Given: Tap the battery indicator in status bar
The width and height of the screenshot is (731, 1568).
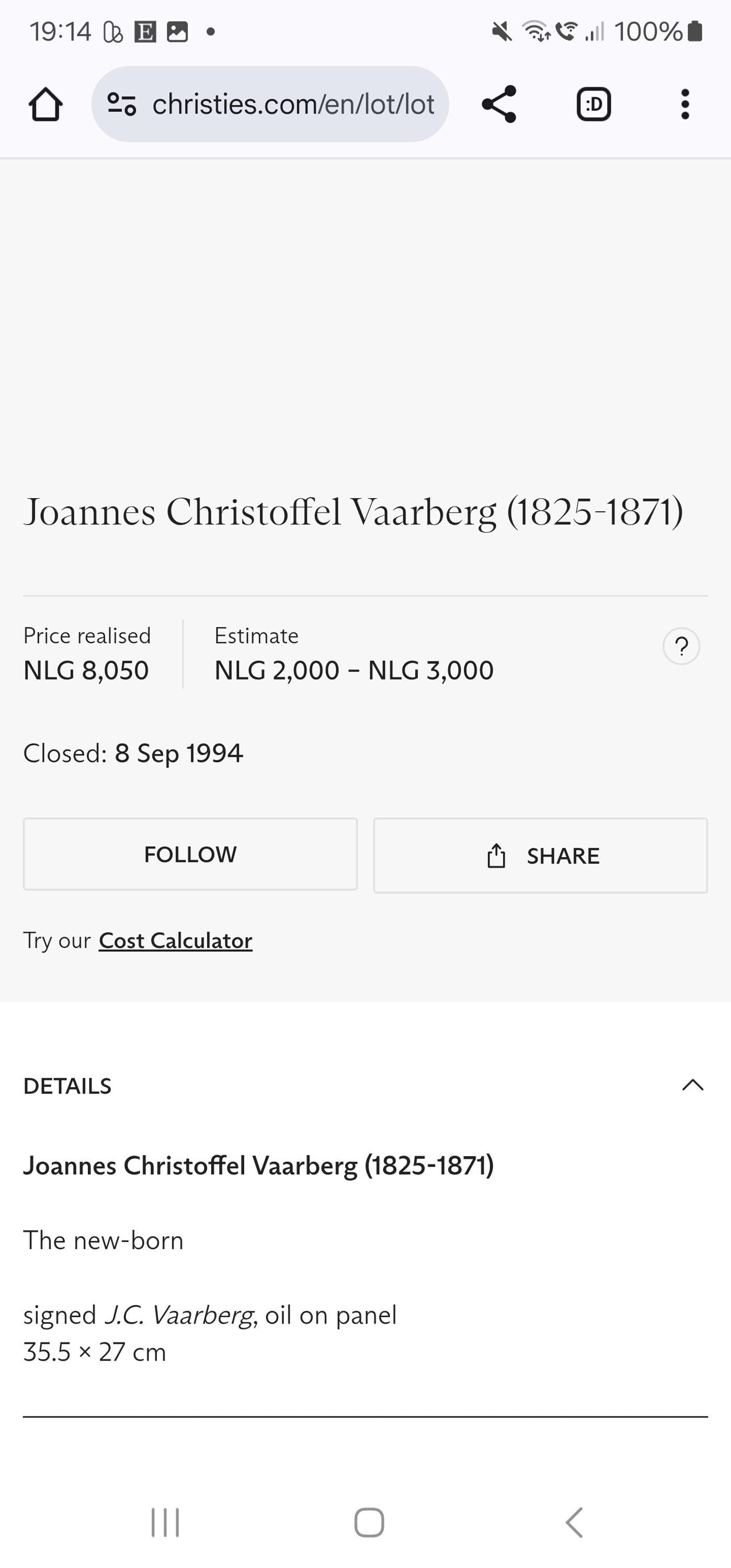Looking at the screenshot, I should (x=695, y=31).
